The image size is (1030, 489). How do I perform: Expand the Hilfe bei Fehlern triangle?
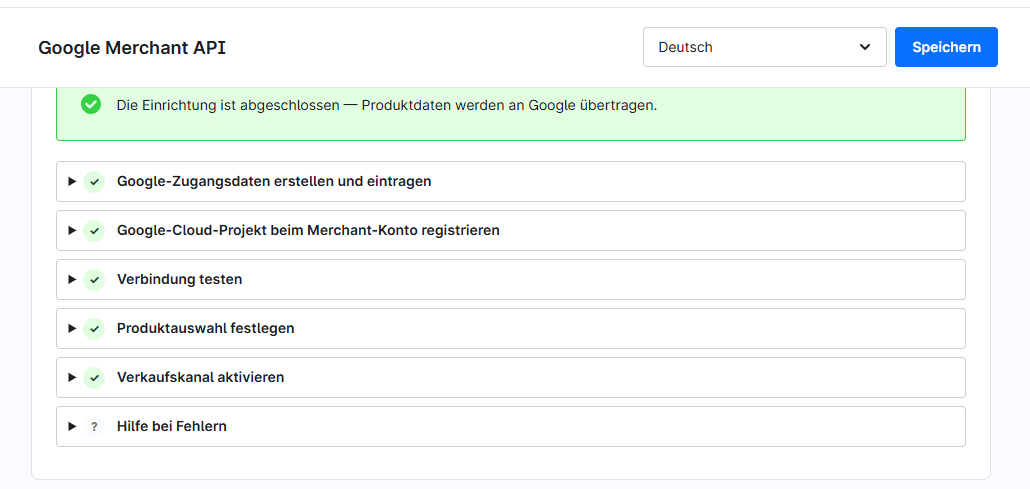[x=72, y=427]
